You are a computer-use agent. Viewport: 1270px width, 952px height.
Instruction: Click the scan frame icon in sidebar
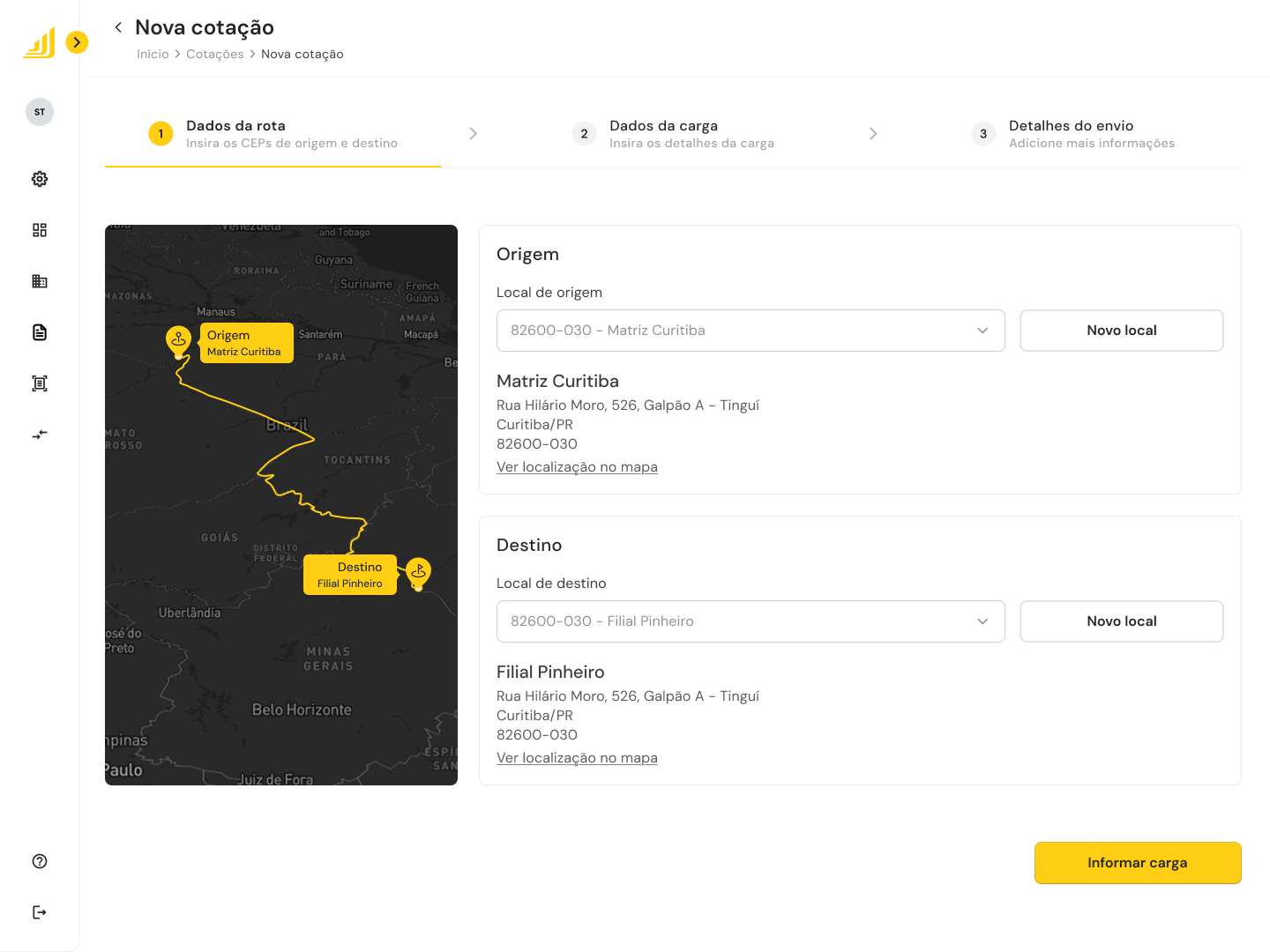pos(40,383)
